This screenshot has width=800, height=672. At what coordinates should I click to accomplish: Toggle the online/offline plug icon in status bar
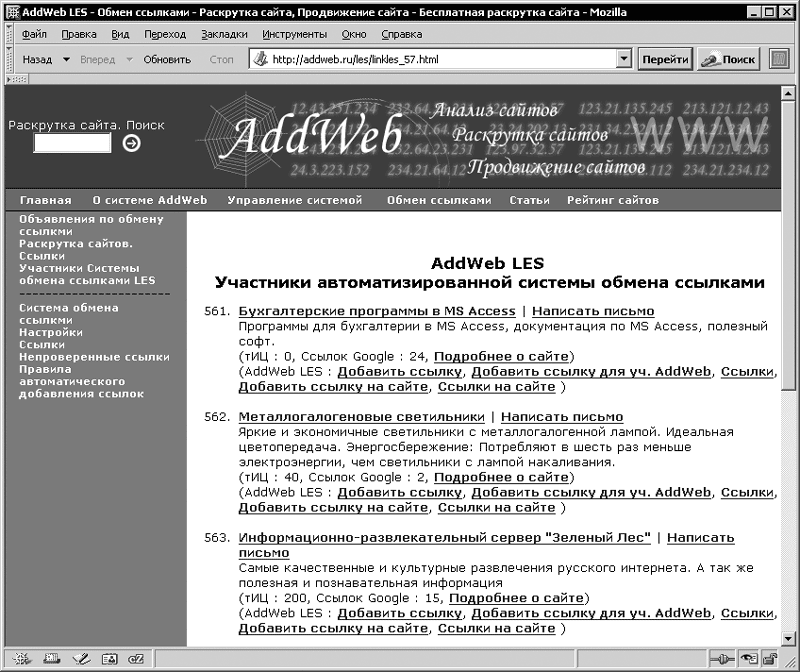pos(722,660)
